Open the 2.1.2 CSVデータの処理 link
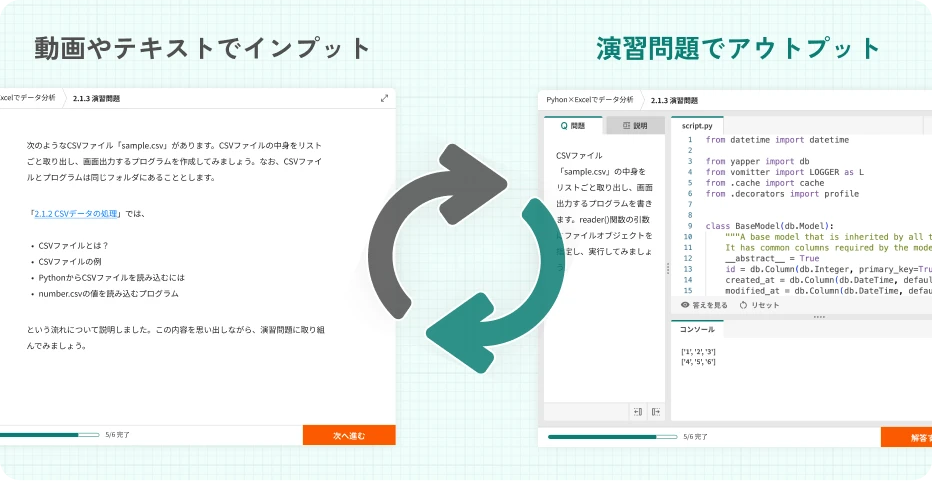 click(76, 213)
